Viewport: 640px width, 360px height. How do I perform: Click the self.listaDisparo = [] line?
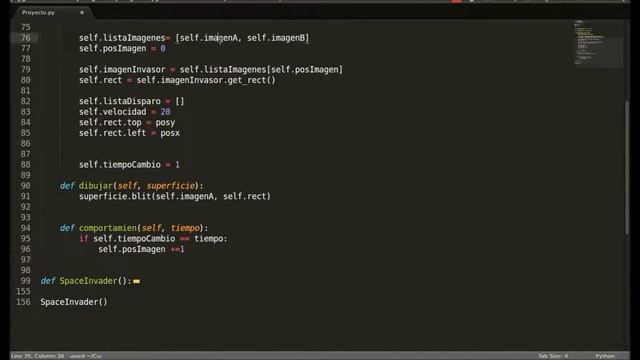pos(131,101)
